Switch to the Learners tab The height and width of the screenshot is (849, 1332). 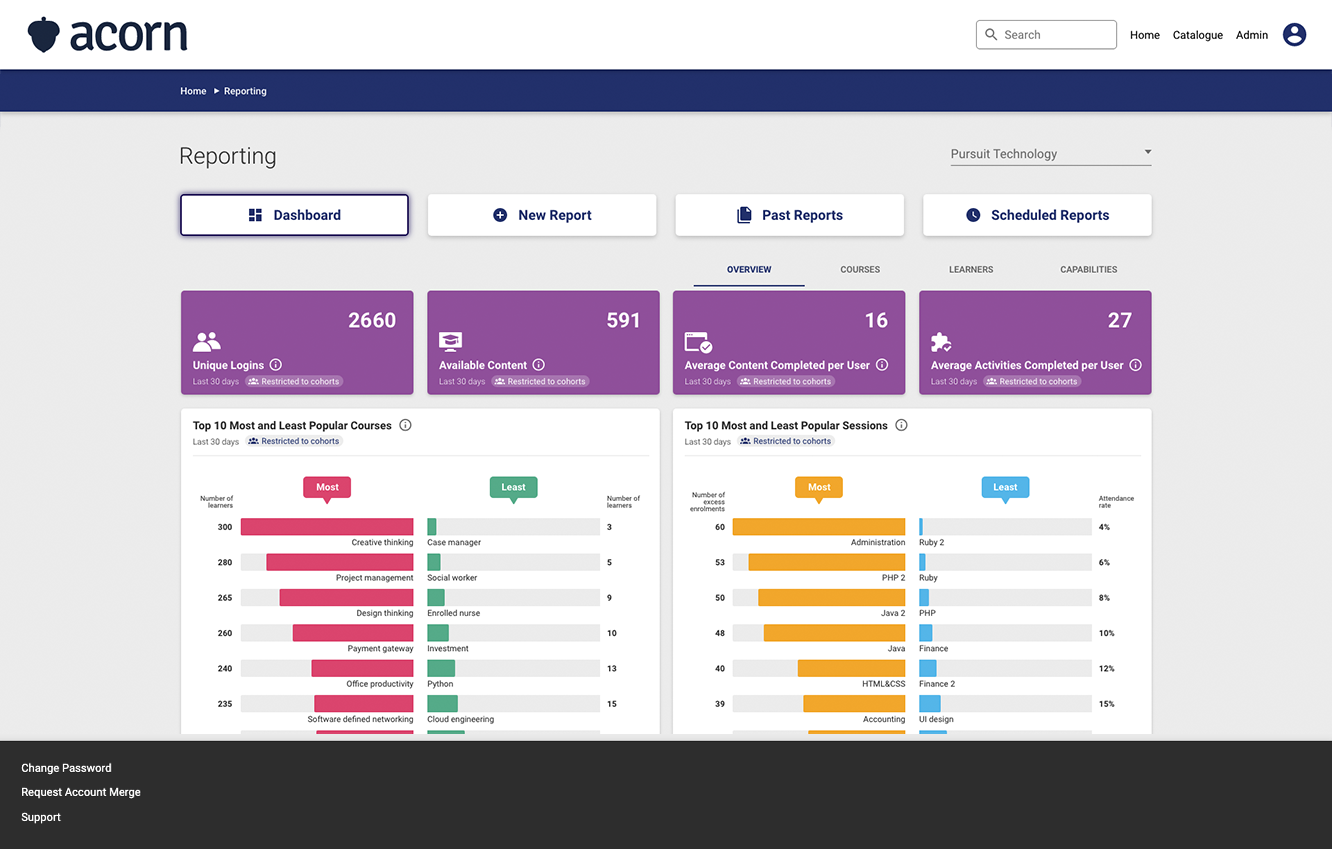pyautogui.click(x=971, y=269)
